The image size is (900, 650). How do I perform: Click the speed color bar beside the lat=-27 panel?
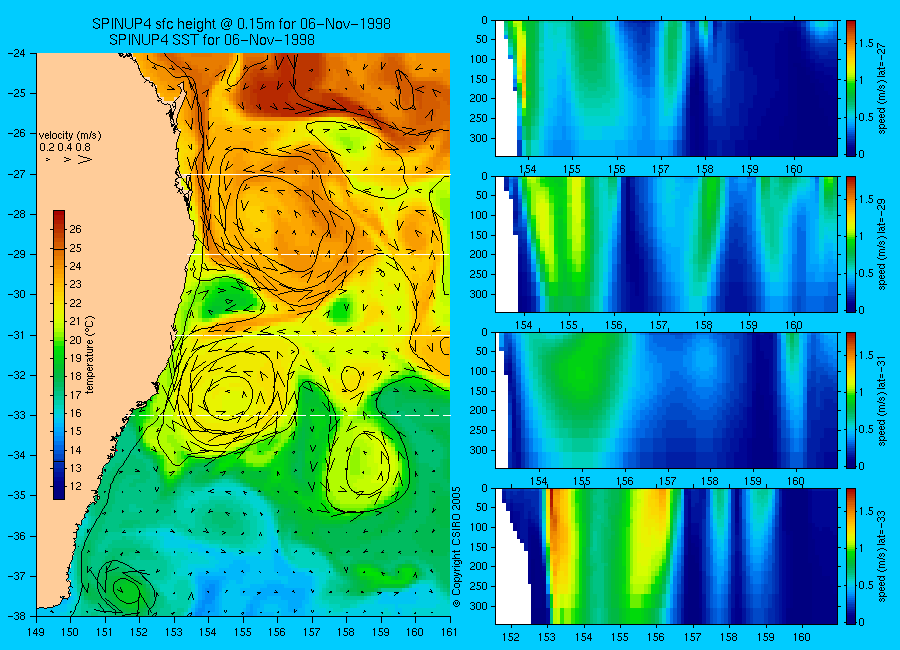850,88
